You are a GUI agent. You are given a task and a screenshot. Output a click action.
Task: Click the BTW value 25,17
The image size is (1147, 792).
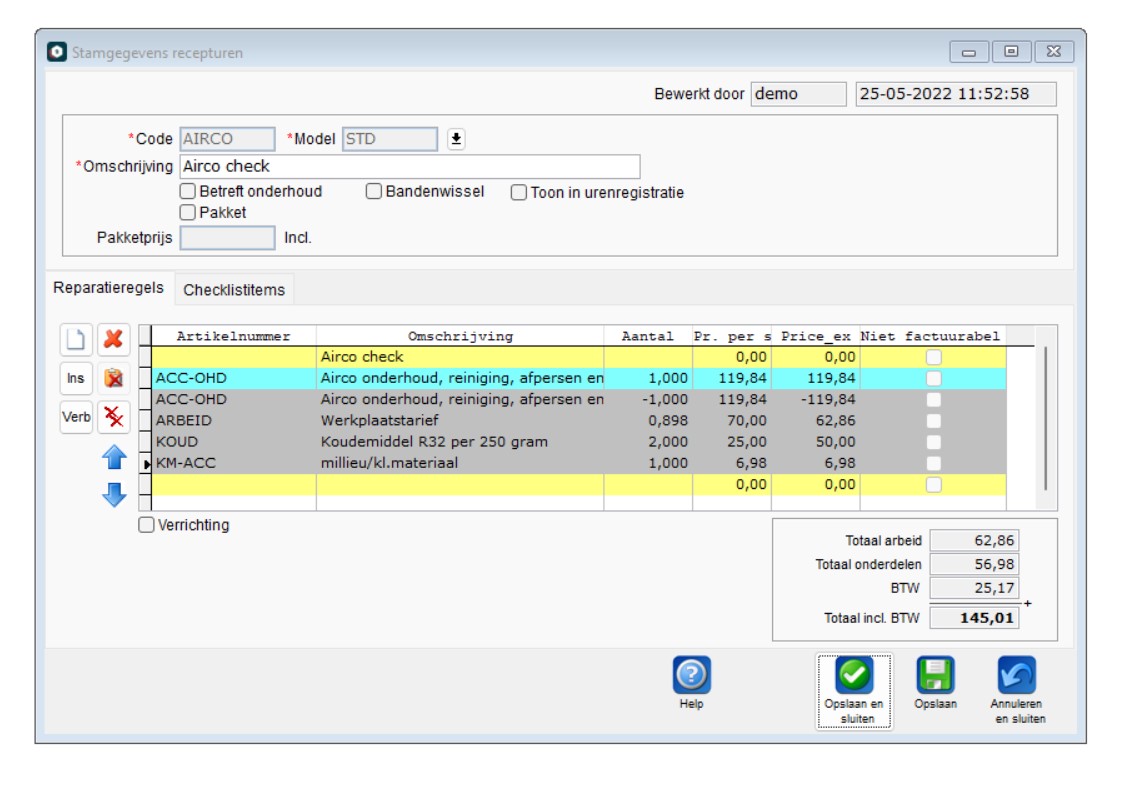click(974, 588)
